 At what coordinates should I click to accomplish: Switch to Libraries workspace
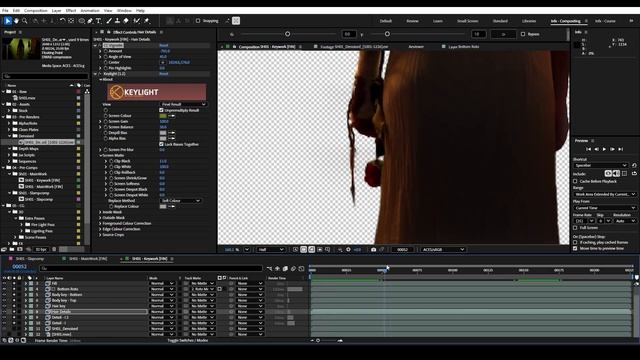pos(529,21)
